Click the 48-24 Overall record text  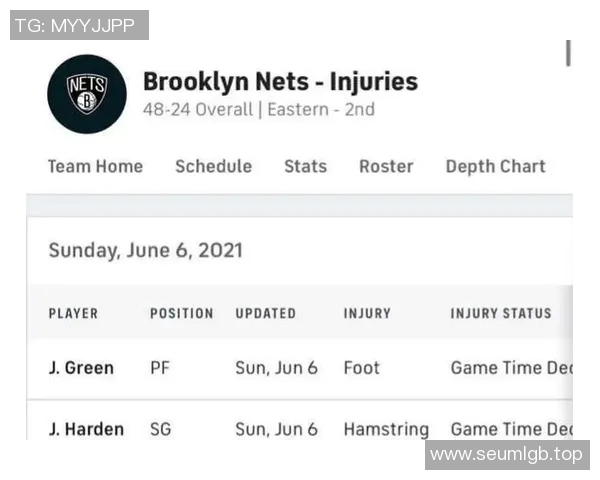tap(198, 109)
